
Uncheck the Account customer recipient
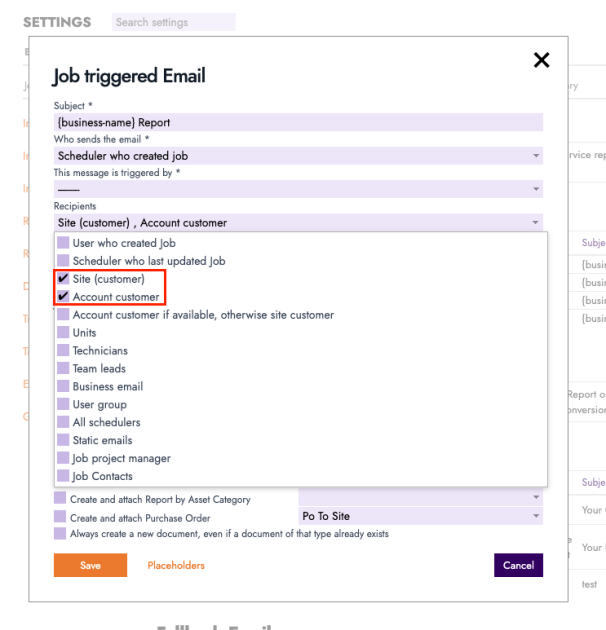[x=64, y=297]
